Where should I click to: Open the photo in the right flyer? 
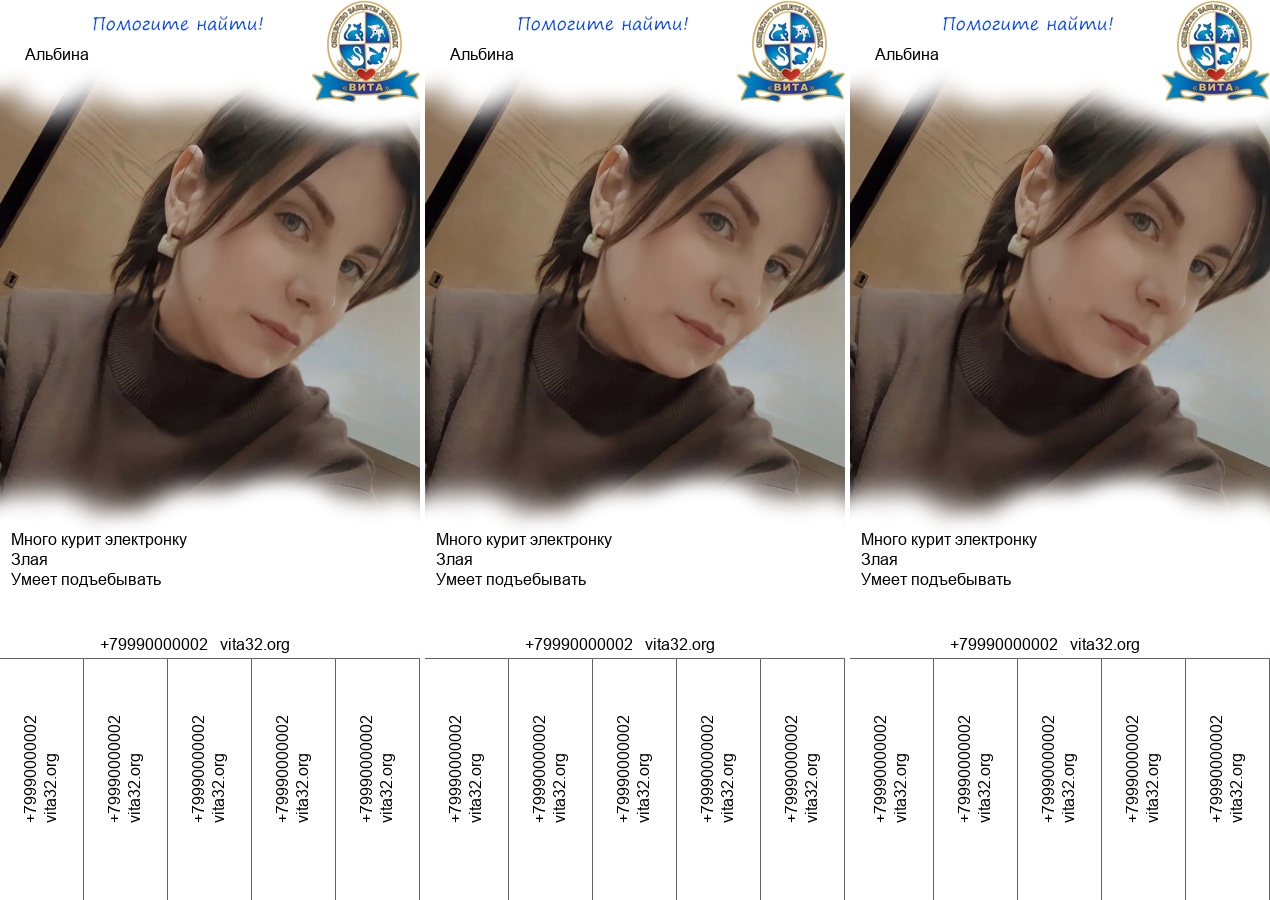(1060, 300)
